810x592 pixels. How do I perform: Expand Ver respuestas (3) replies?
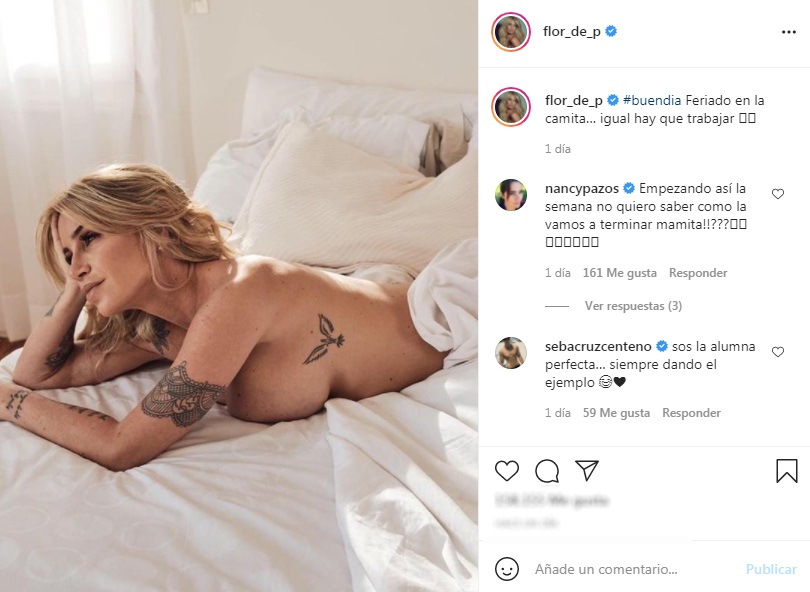pyautogui.click(x=633, y=306)
